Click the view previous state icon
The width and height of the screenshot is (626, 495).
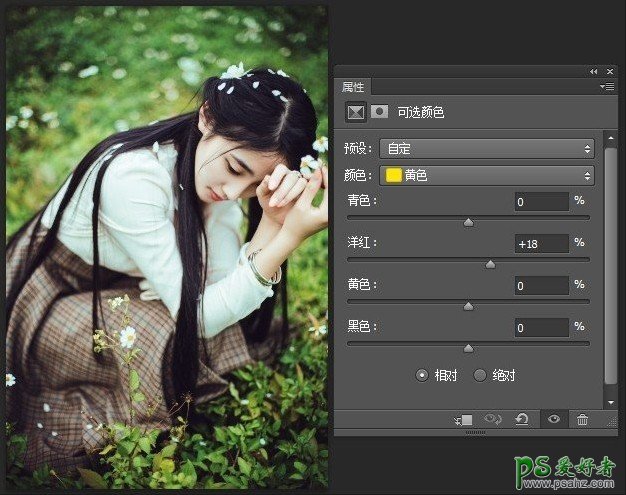[x=493, y=420]
